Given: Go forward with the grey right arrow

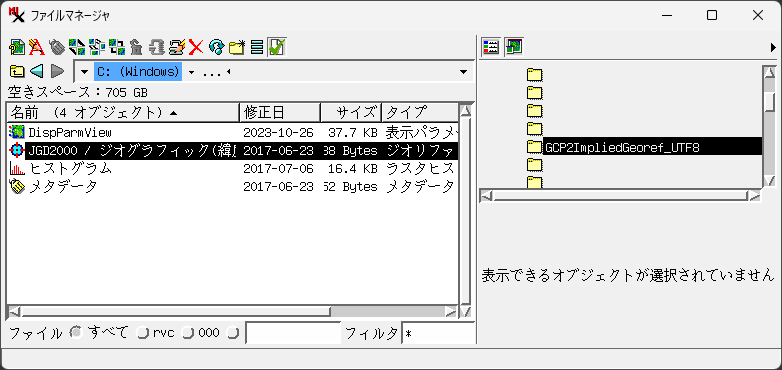Looking at the screenshot, I should 58,71.
